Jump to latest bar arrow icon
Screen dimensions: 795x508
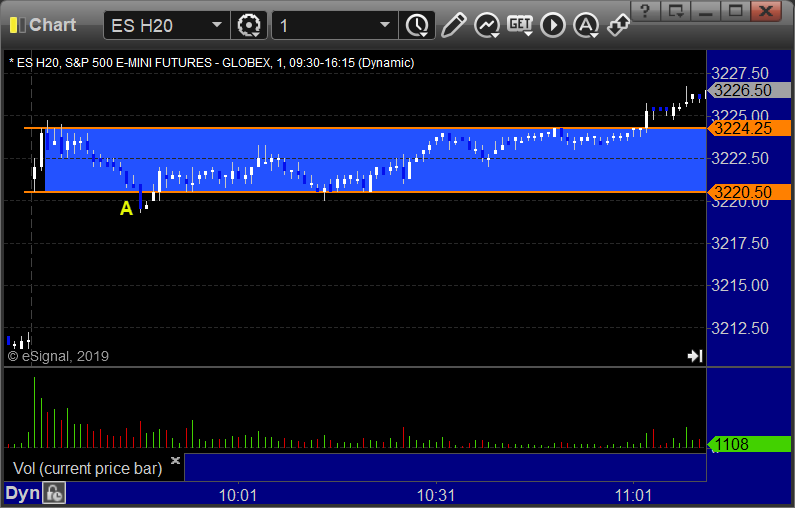tap(695, 356)
